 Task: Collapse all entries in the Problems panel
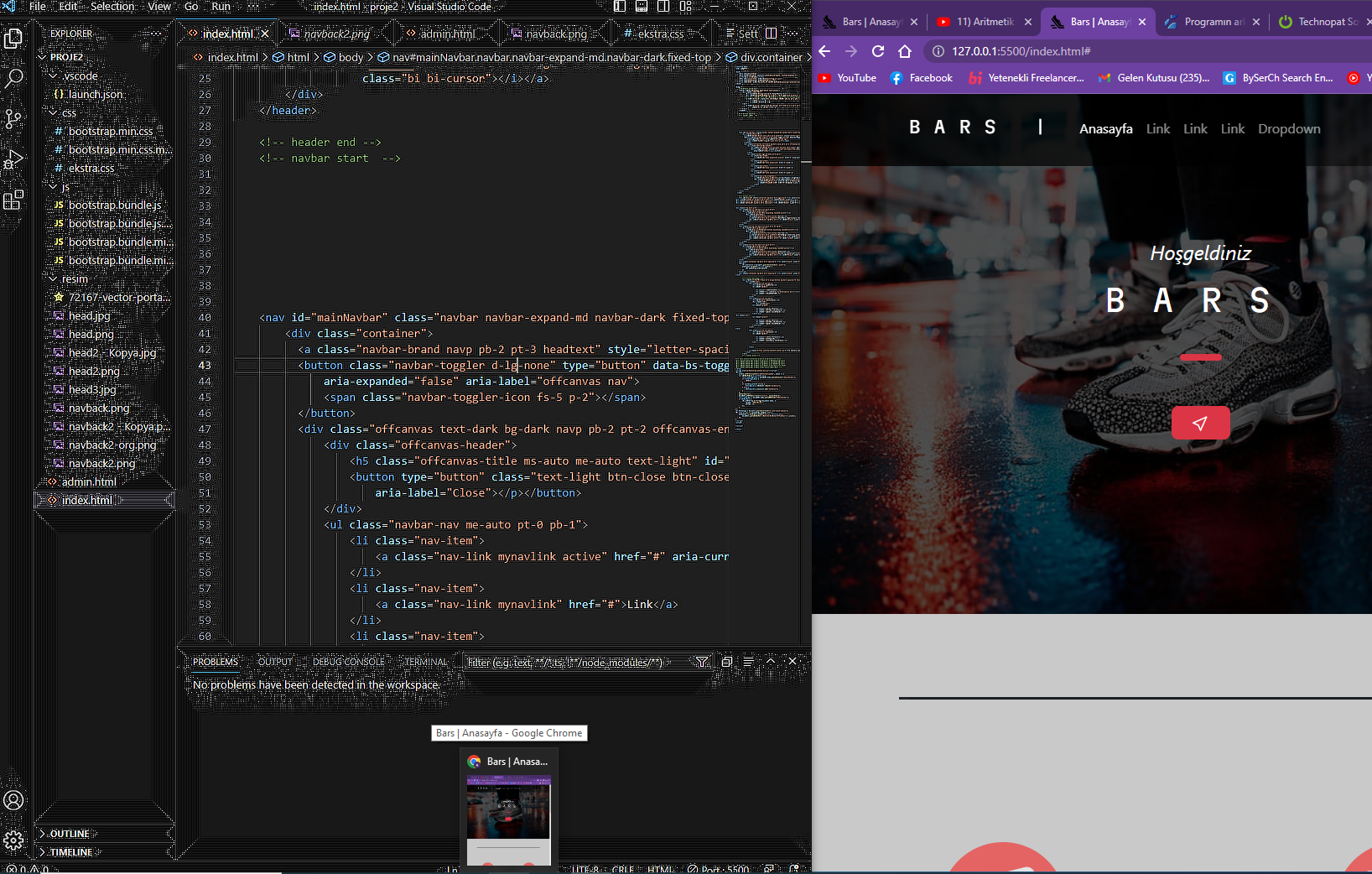tap(727, 662)
